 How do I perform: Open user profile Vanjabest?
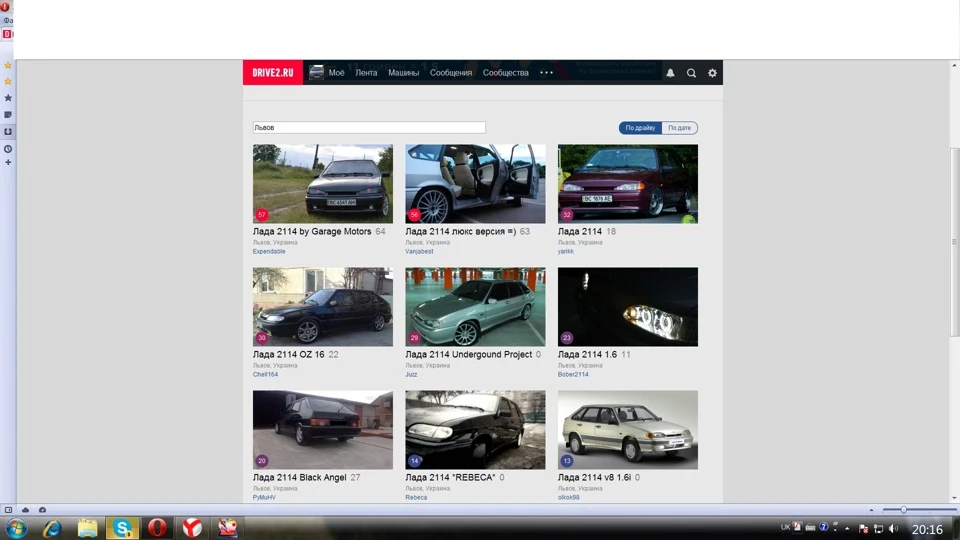419,252
